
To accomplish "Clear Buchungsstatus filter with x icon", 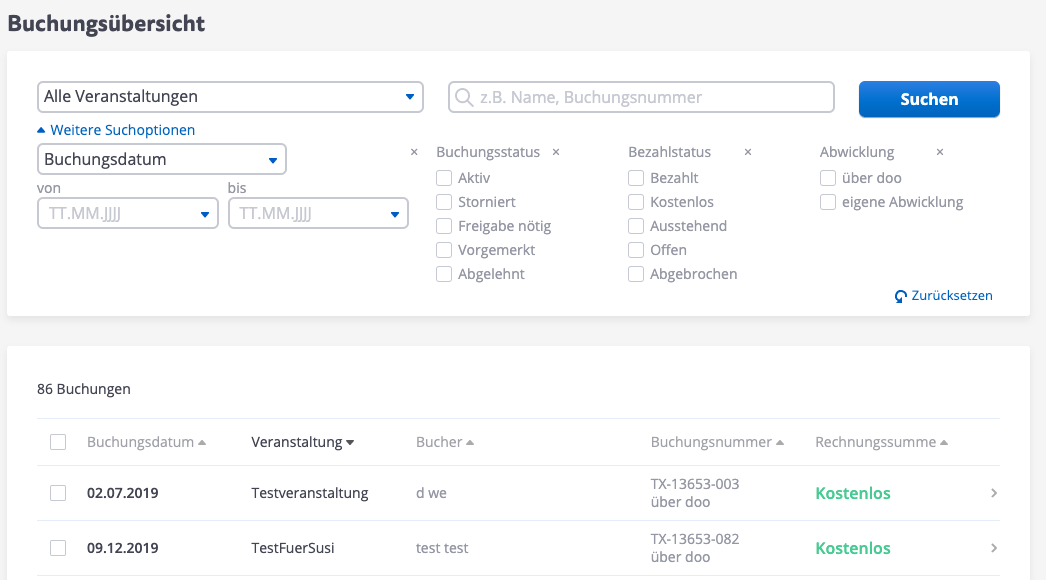I will pyautogui.click(x=556, y=152).
